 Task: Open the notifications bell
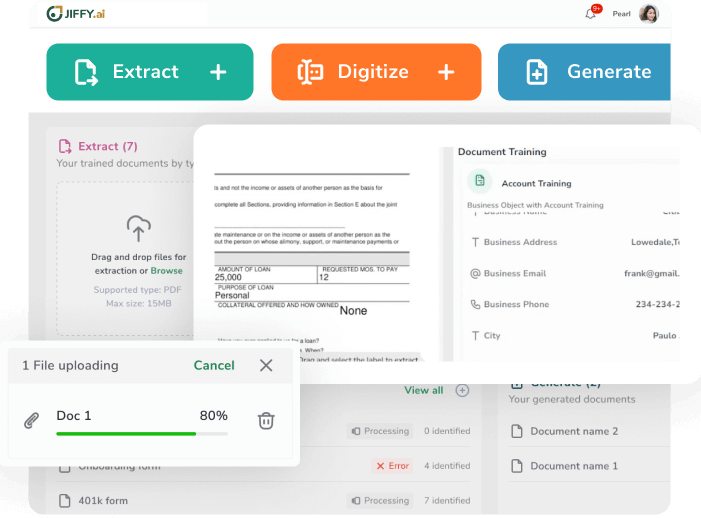coord(591,14)
